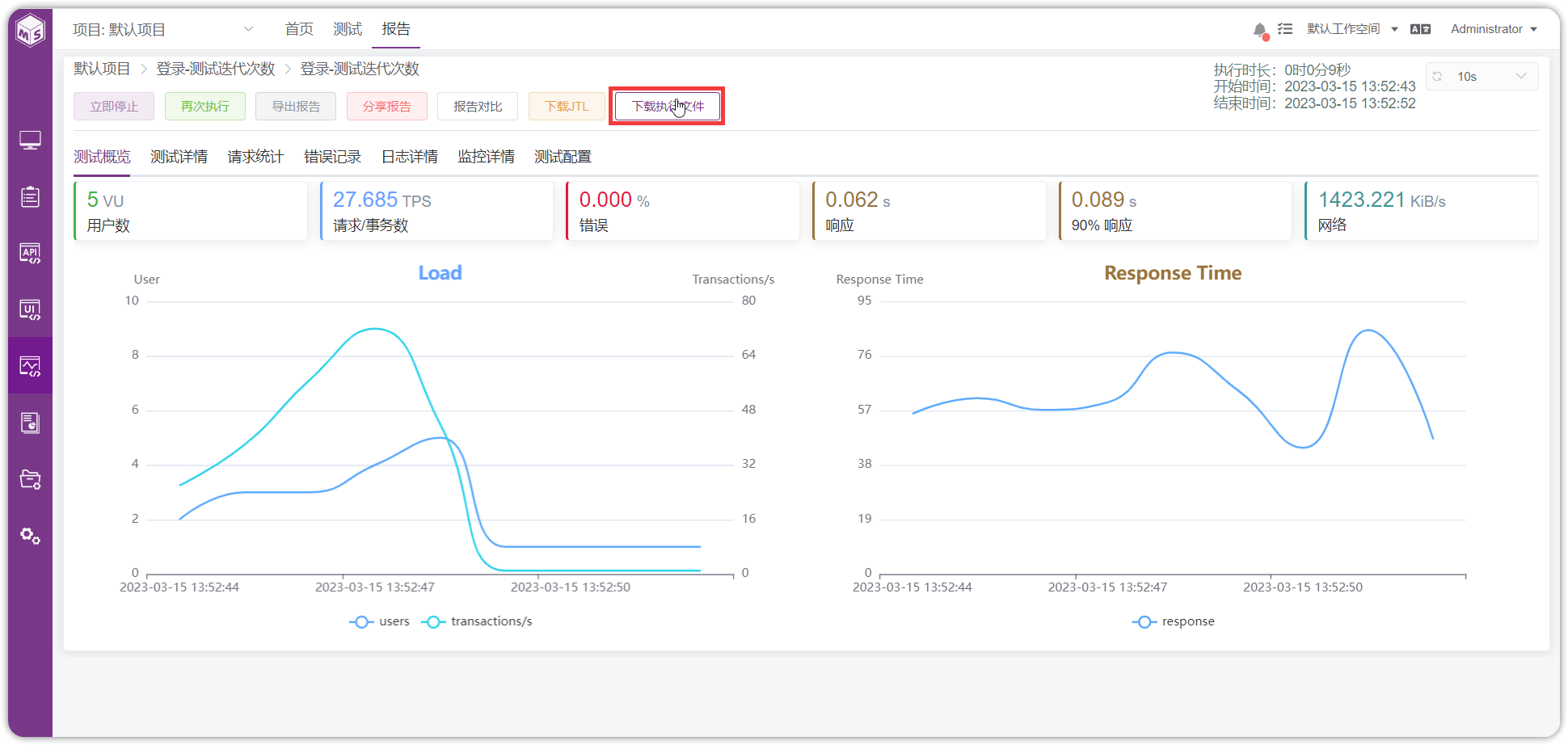The image size is (1568, 745).
Task: Open the 默认工作空间 workspace dropdown
Action: point(1352,29)
